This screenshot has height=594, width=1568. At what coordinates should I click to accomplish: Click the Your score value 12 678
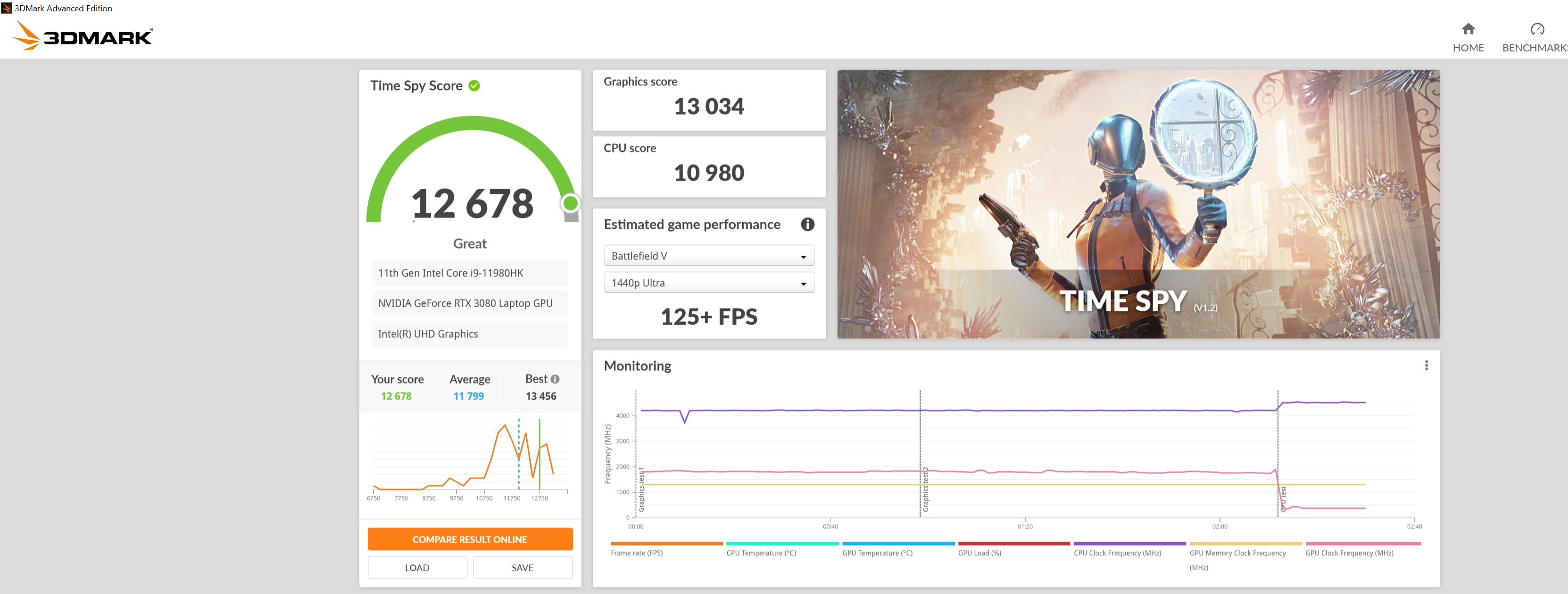(396, 396)
